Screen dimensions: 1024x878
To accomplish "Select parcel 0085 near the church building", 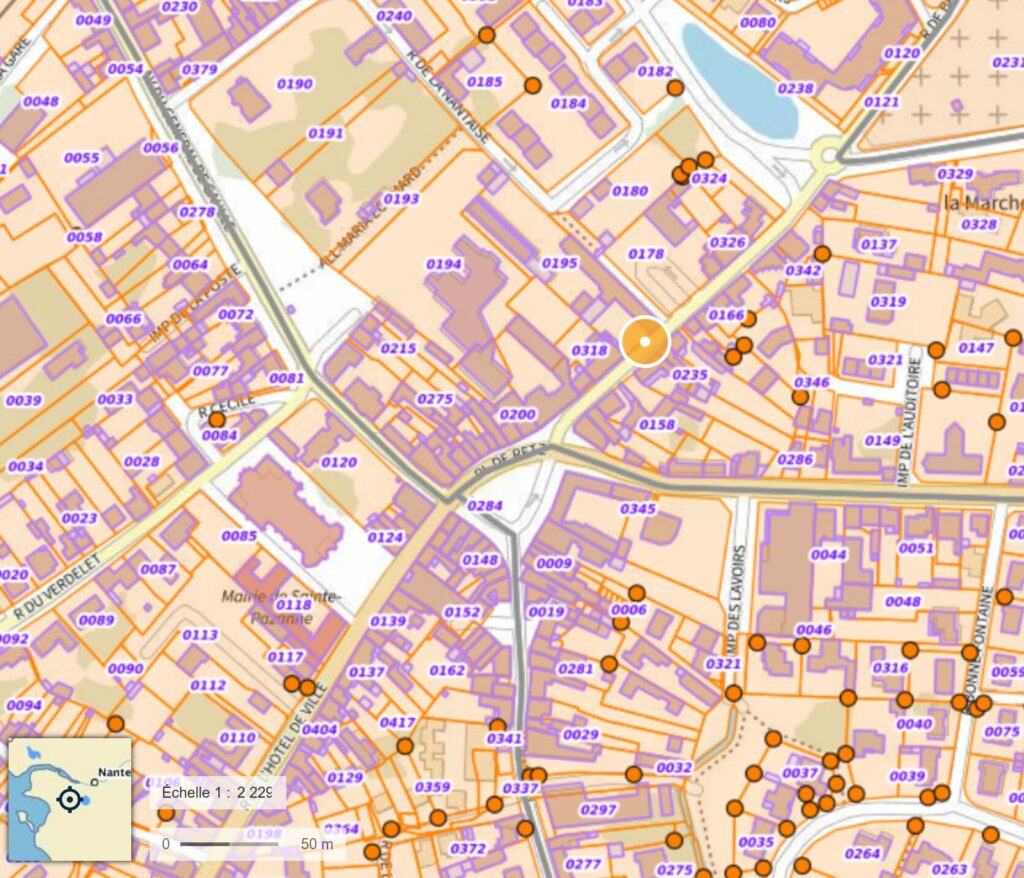I will point(239,536).
